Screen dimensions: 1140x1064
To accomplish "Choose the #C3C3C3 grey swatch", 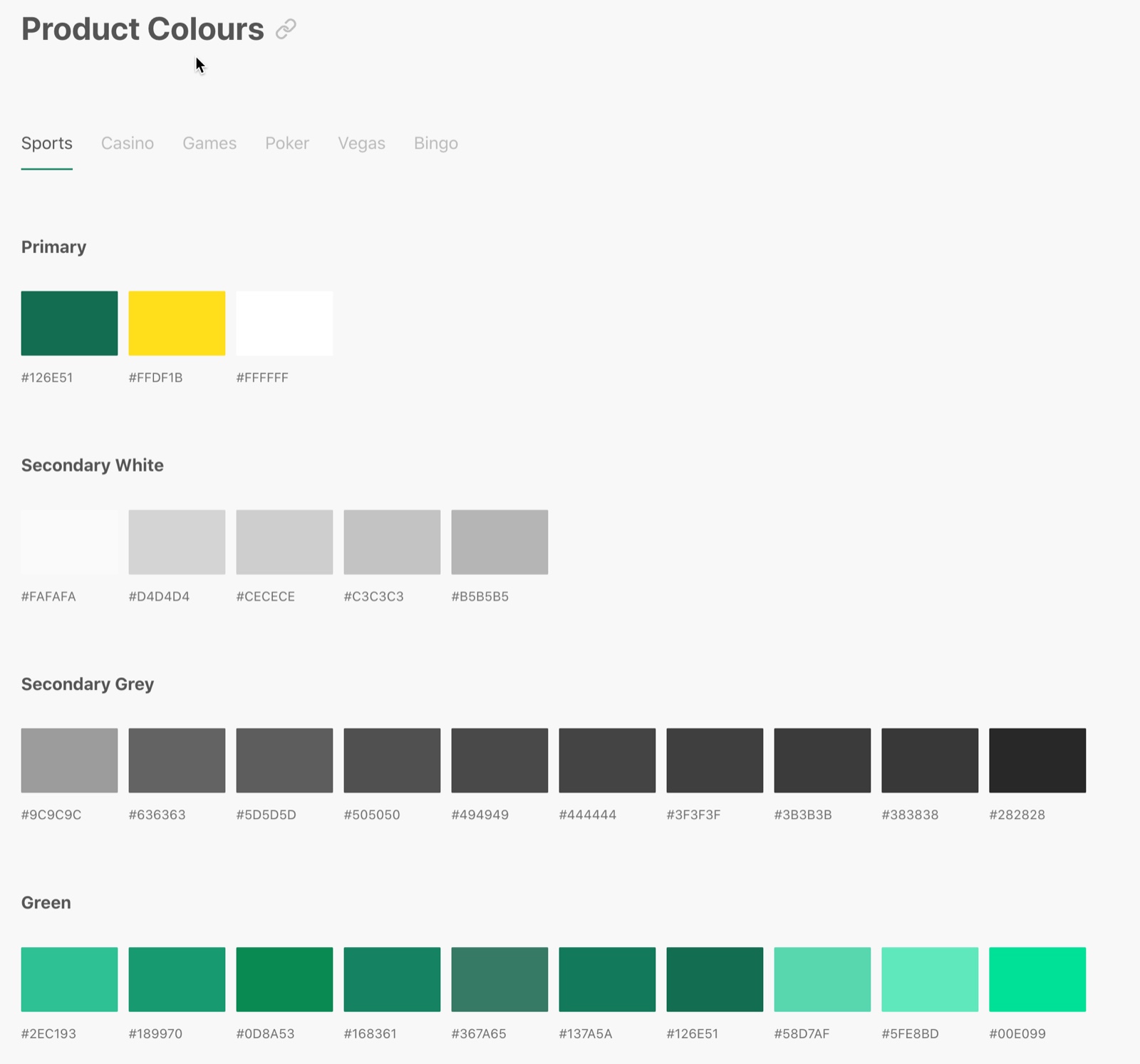I will point(392,542).
